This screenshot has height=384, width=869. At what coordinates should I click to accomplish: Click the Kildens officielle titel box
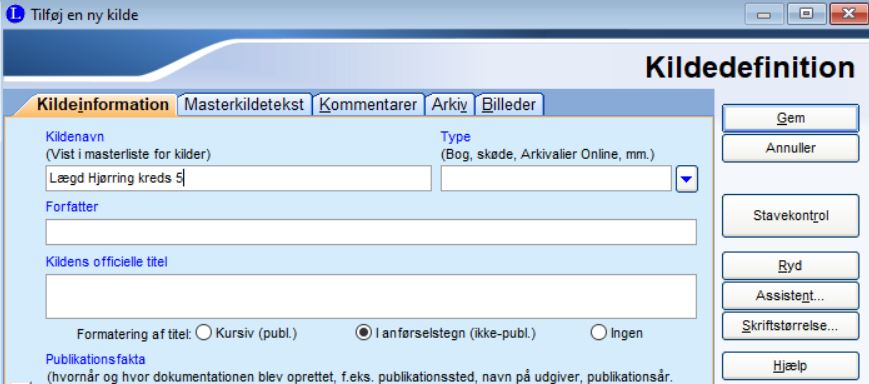(371, 296)
